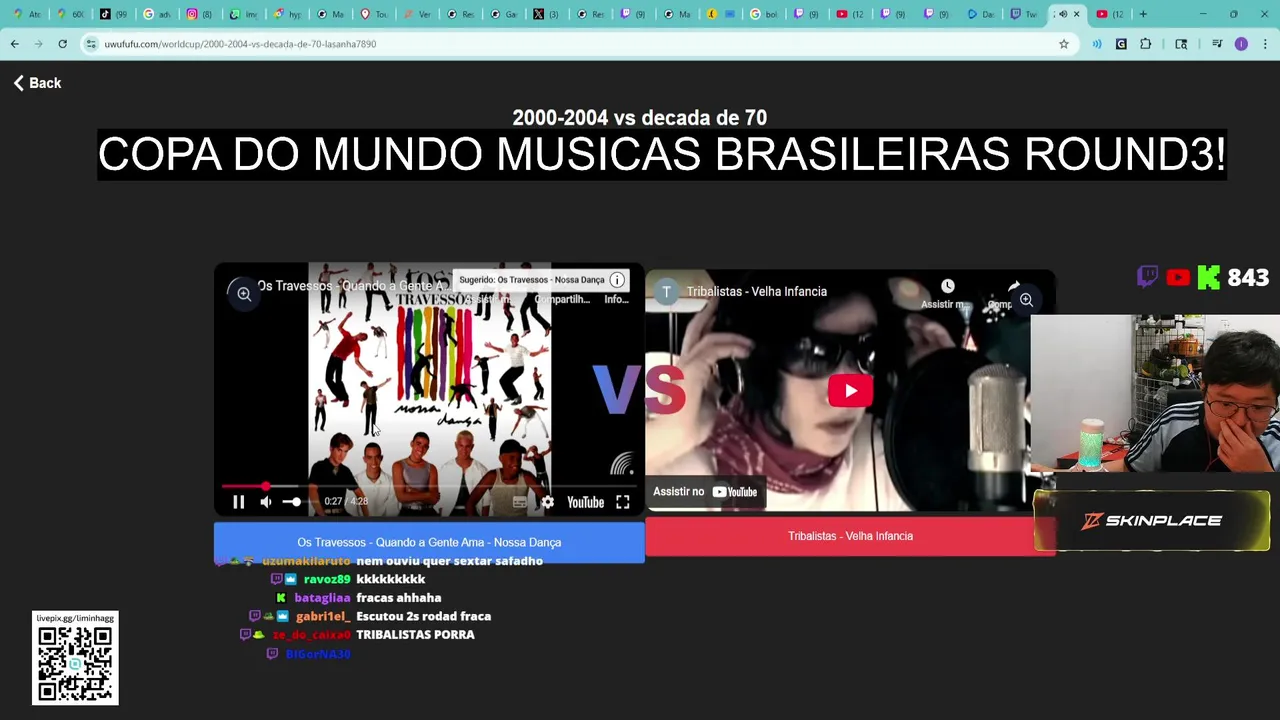Switch to the Twitch 'Twi' tab
This screenshot has height=720, width=1280.
(1023, 14)
